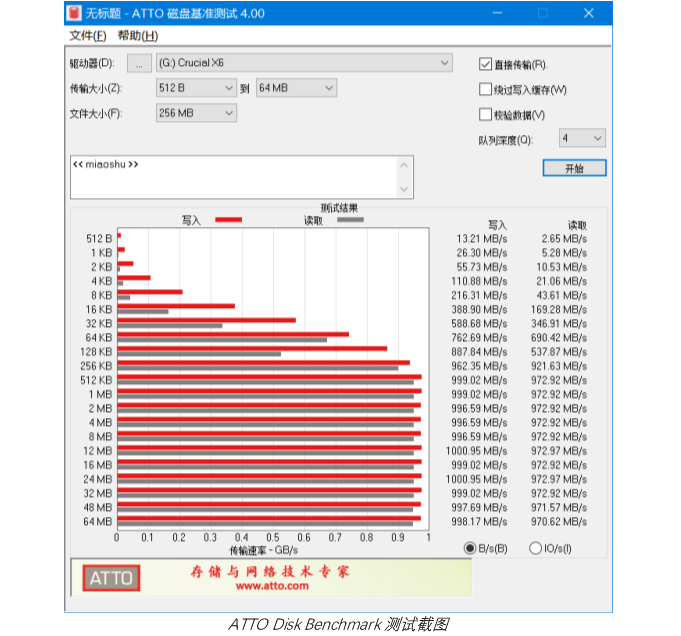Viewport: 681px width, 636px height.
Task: Click into the miaoshu description text box
Action: (x=235, y=177)
